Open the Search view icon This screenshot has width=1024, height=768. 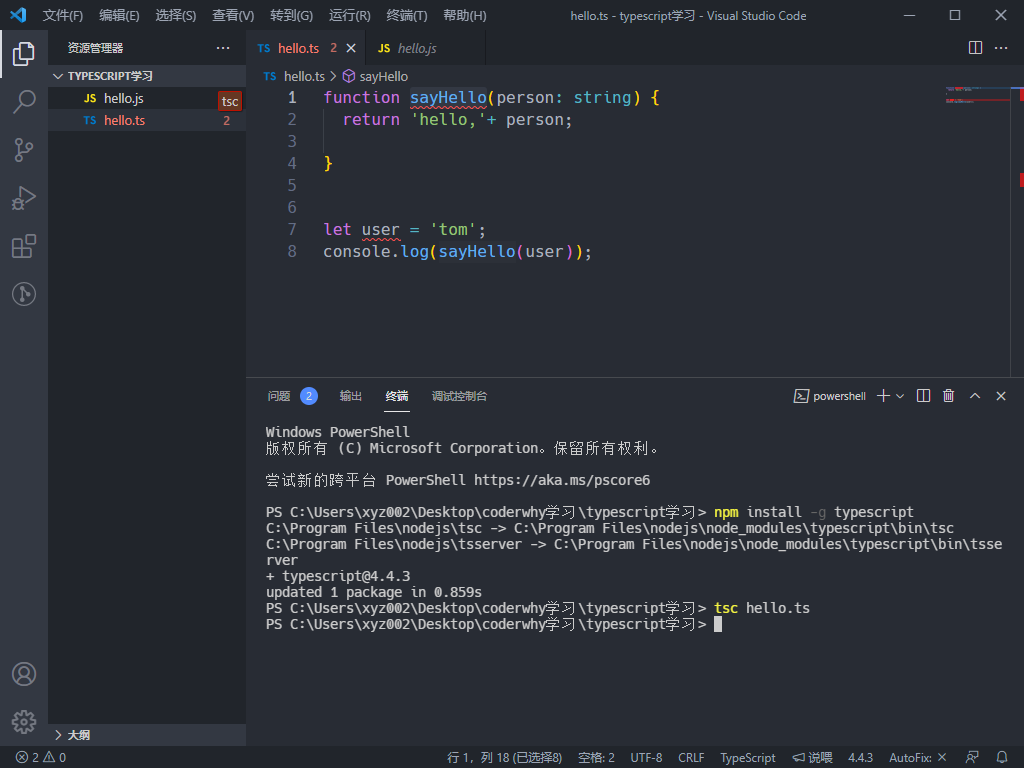tap(24, 102)
